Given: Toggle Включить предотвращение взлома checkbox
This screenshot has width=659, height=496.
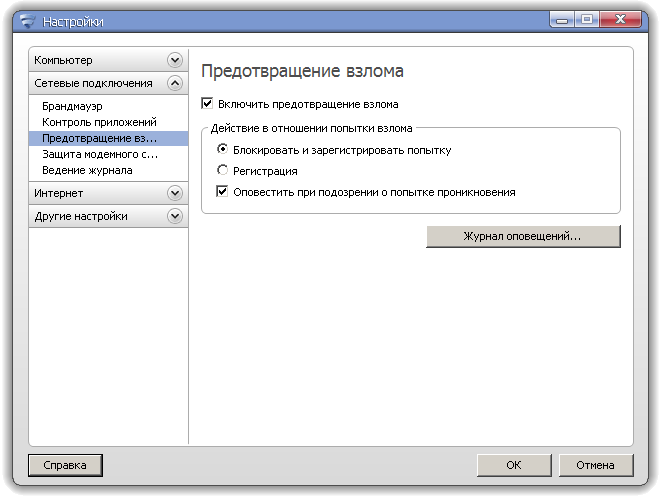Looking at the screenshot, I should click(x=207, y=103).
